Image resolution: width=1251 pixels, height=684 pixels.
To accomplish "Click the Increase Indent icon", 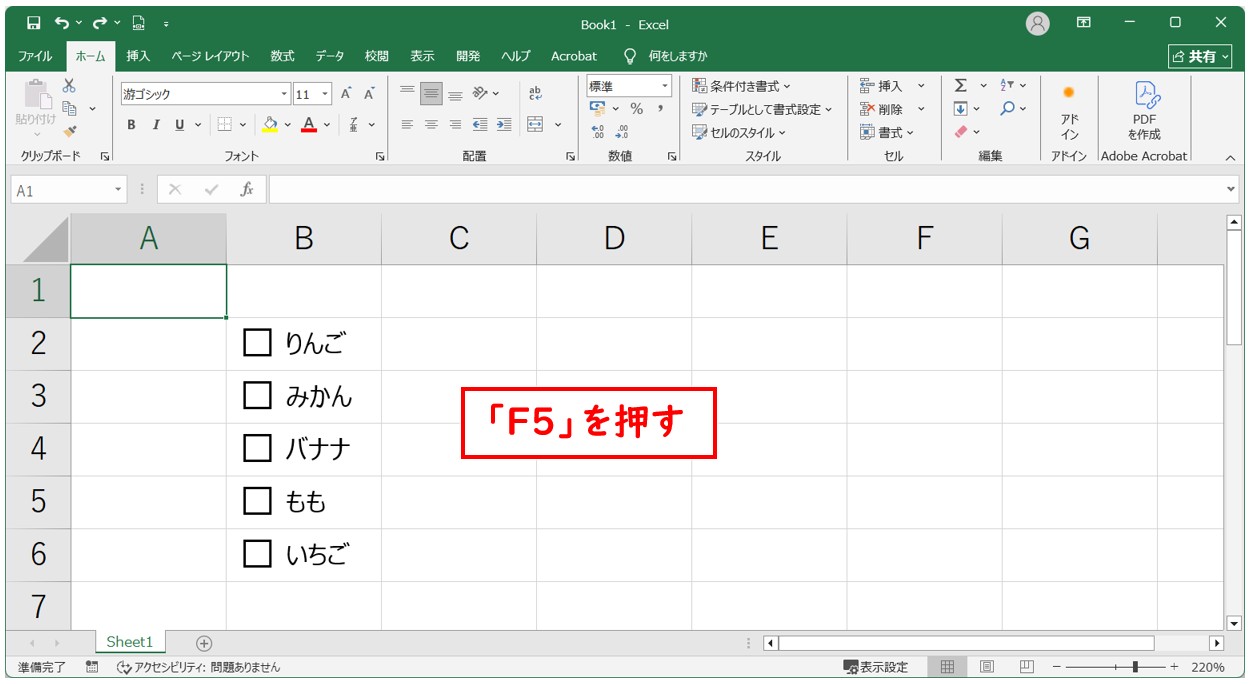I will tap(504, 125).
